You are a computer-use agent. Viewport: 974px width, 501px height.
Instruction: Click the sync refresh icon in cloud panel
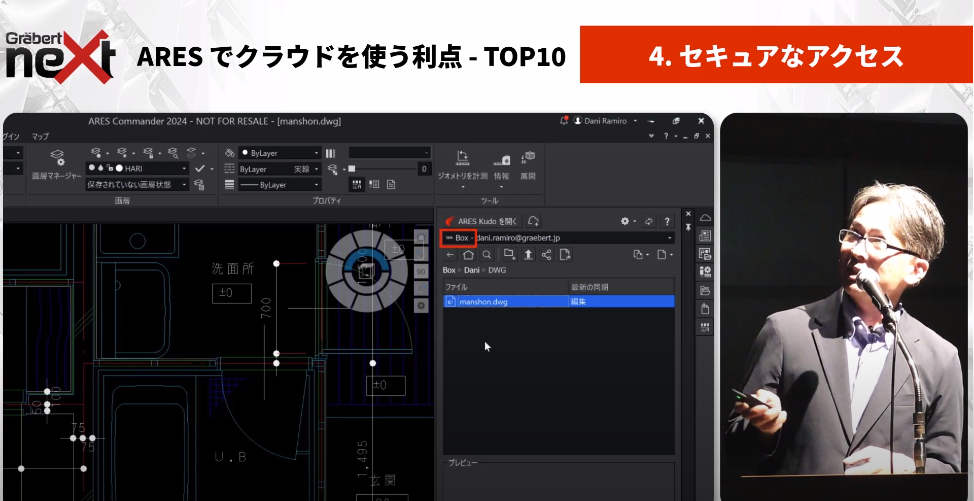649,221
